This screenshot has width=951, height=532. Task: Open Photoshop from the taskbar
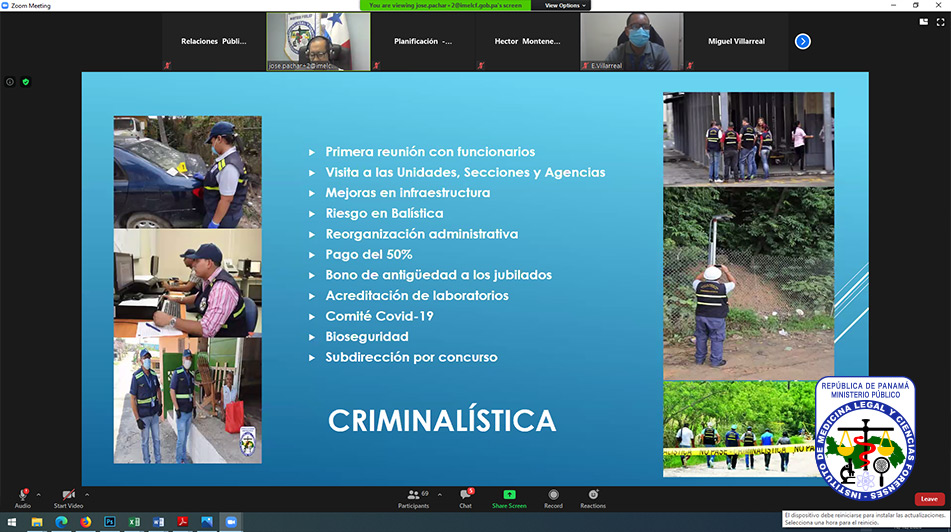[110, 522]
